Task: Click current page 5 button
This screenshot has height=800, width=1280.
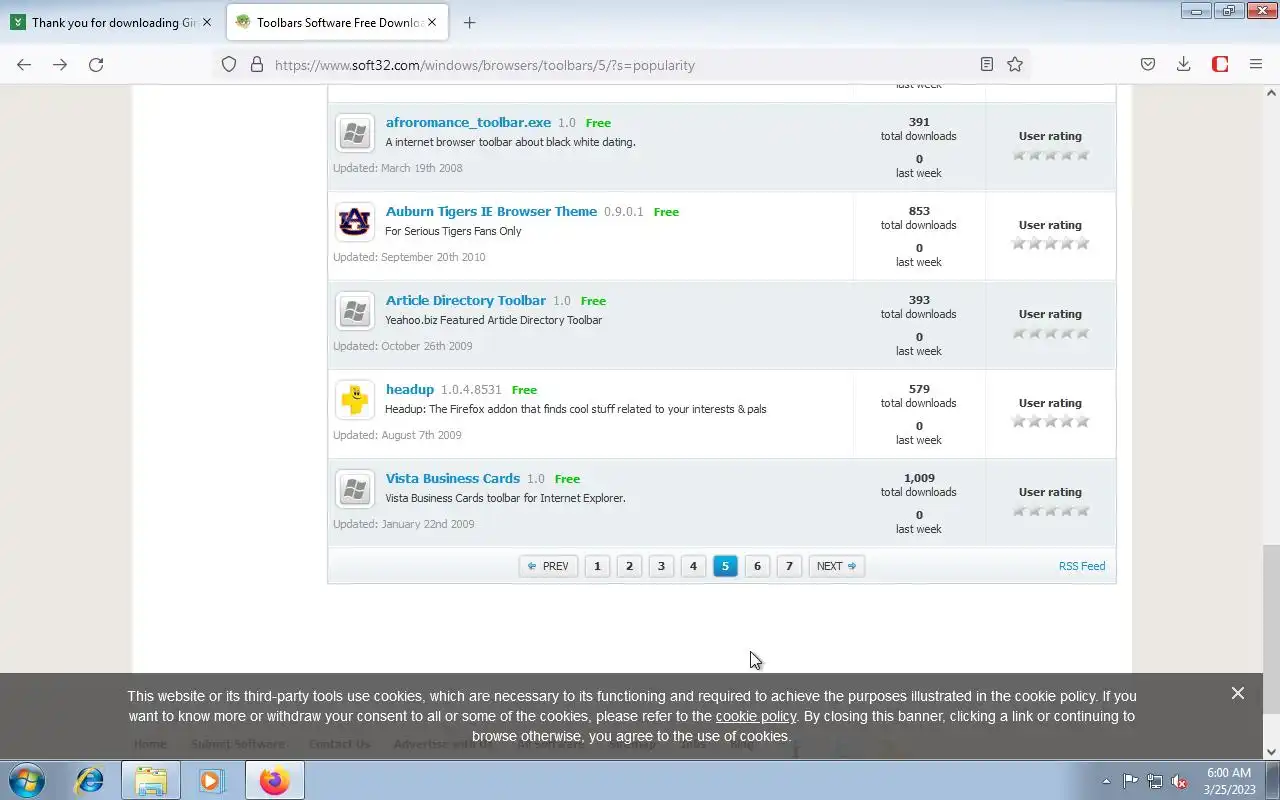Action: click(725, 566)
